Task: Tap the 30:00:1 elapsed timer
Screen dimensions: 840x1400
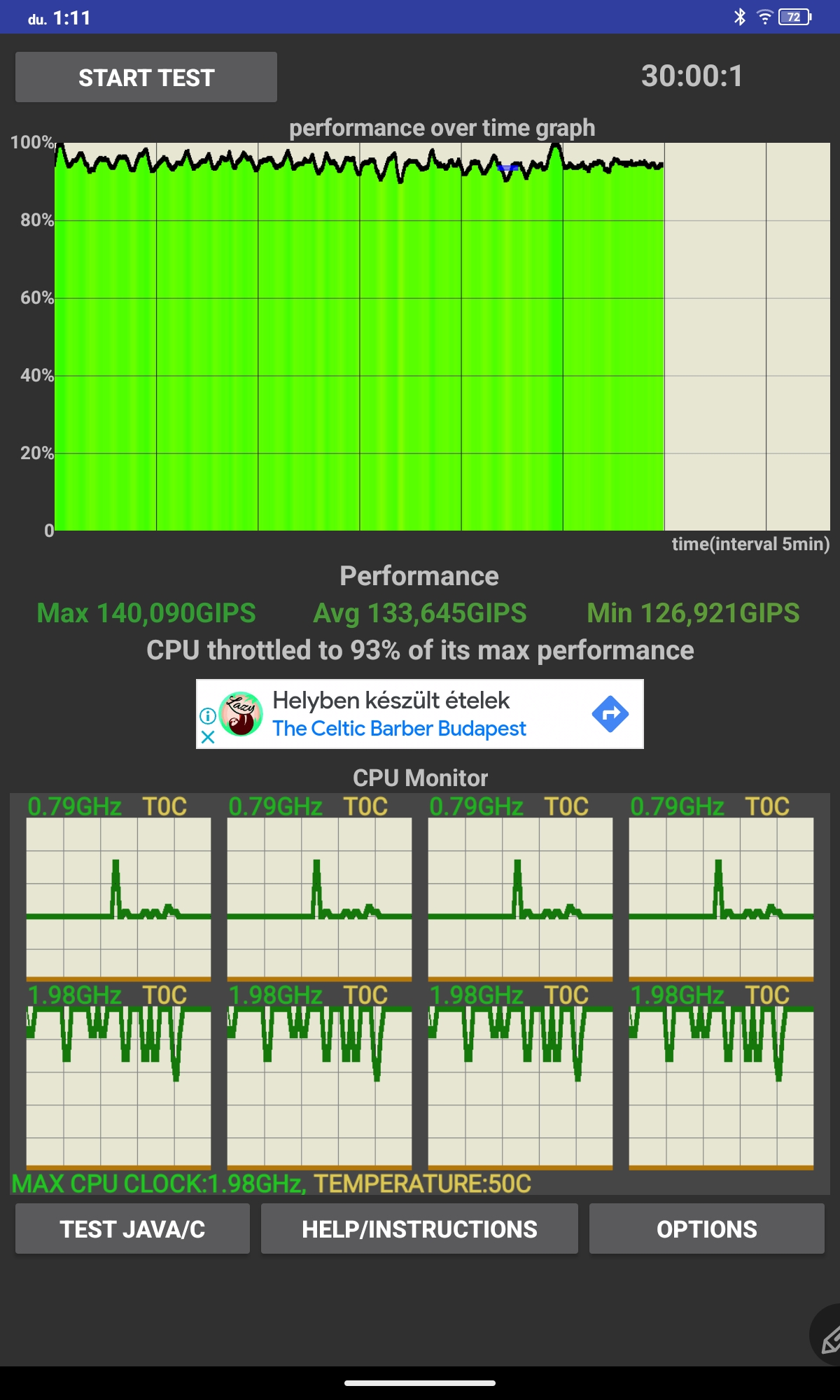Action: [692, 76]
